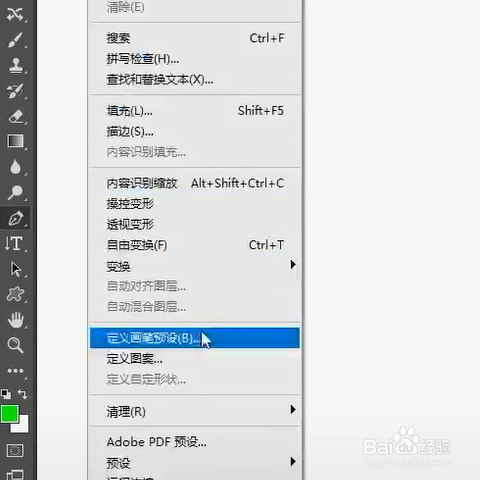This screenshot has width=480, height=480.
Task: Expand the 清理(R) submenu
Action: coord(195,411)
